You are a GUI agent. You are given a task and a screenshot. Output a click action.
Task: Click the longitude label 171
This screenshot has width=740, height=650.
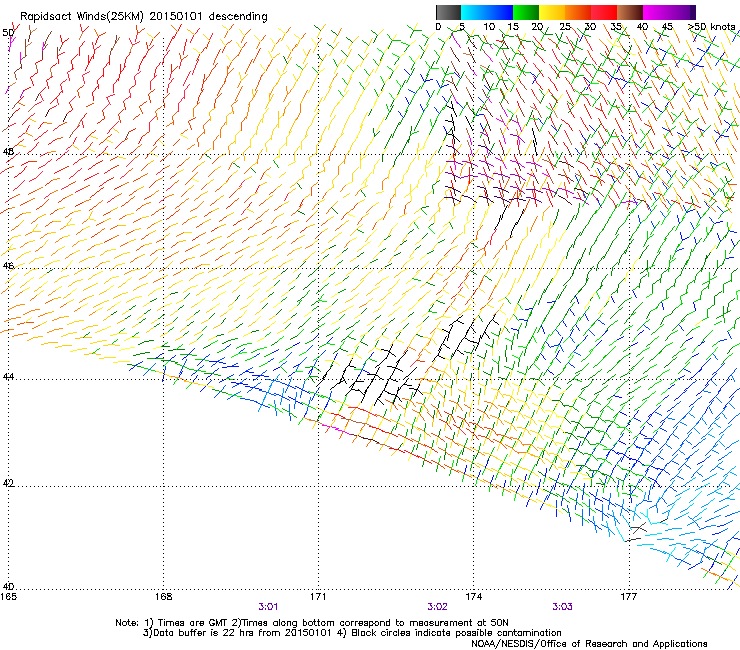pyautogui.click(x=318, y=597)
